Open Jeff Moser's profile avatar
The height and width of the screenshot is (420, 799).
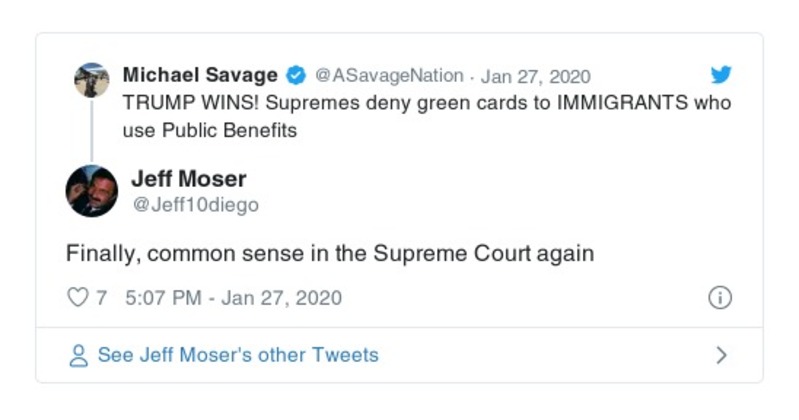point(92,190)
